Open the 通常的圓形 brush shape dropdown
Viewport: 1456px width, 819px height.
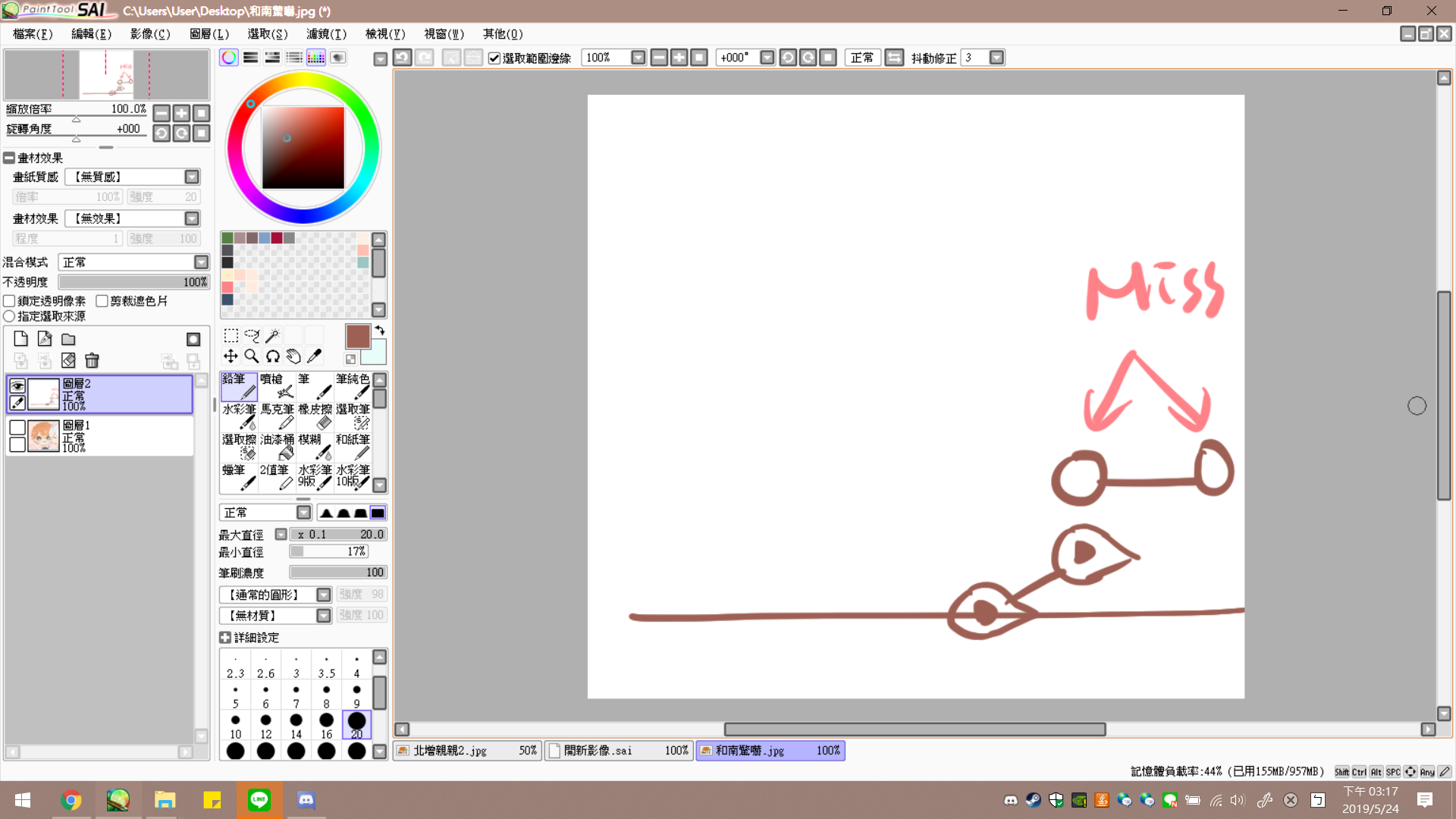pos(324,595)
